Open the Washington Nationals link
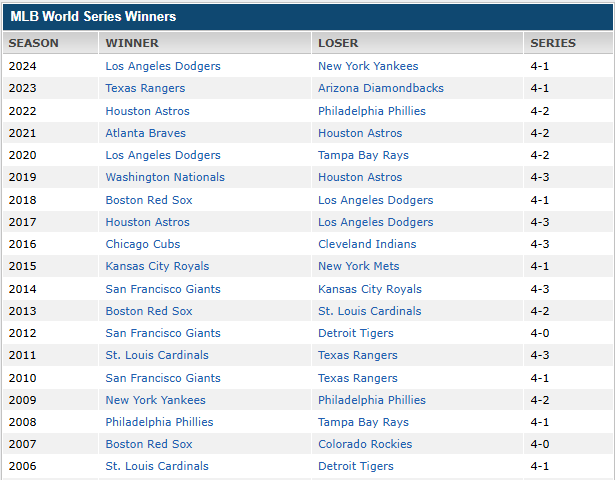The image size is (615, 480). pyautogui.click(x=165, y=177)
